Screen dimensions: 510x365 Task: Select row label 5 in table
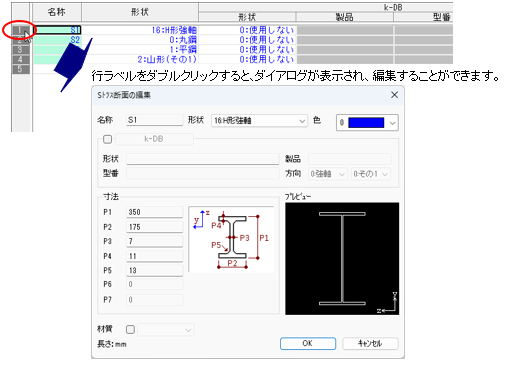[x=20, y=69]
